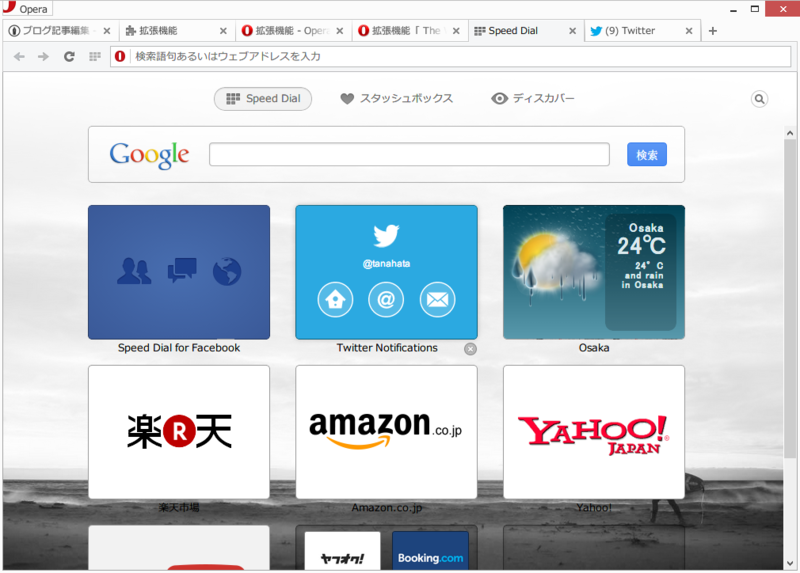Minimize the Opera window

pos(733,9)
